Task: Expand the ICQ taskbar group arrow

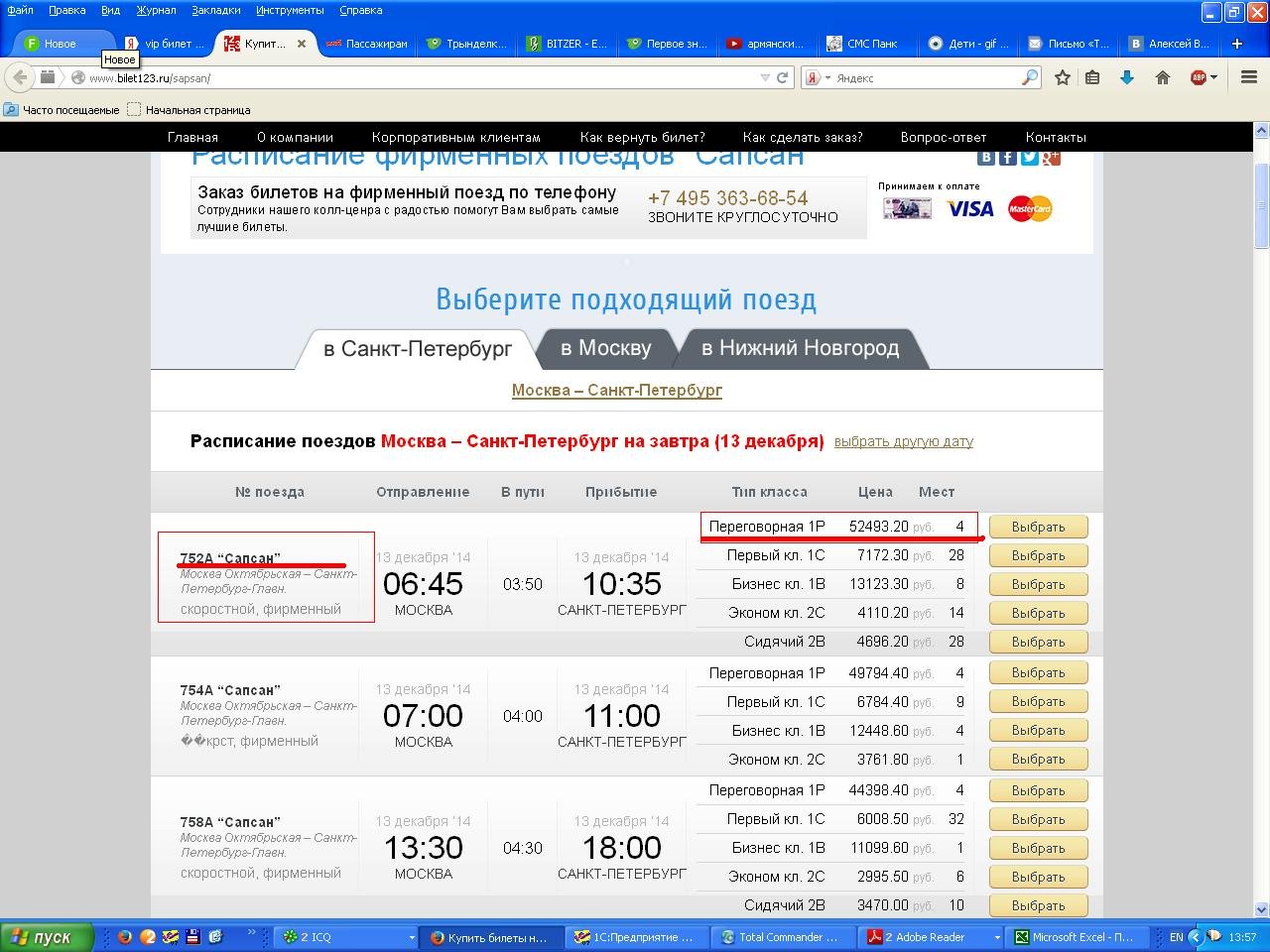Action: point(411,936)
